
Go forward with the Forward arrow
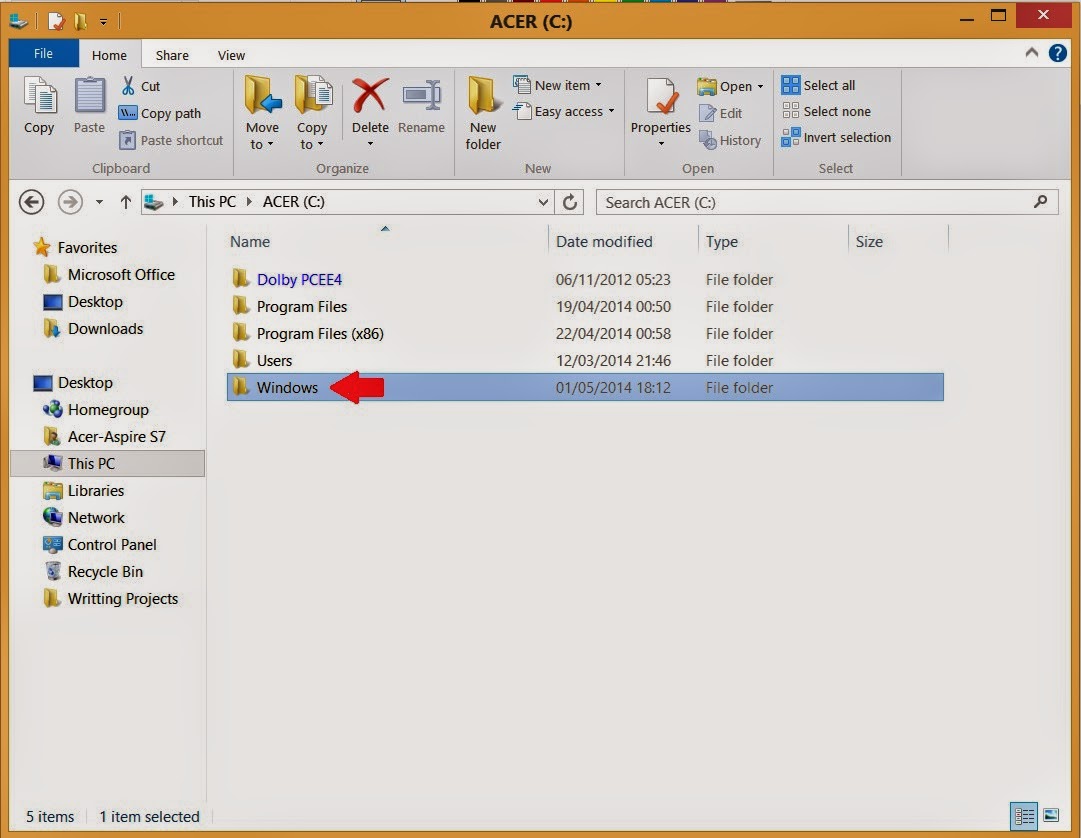pos(70,202)
